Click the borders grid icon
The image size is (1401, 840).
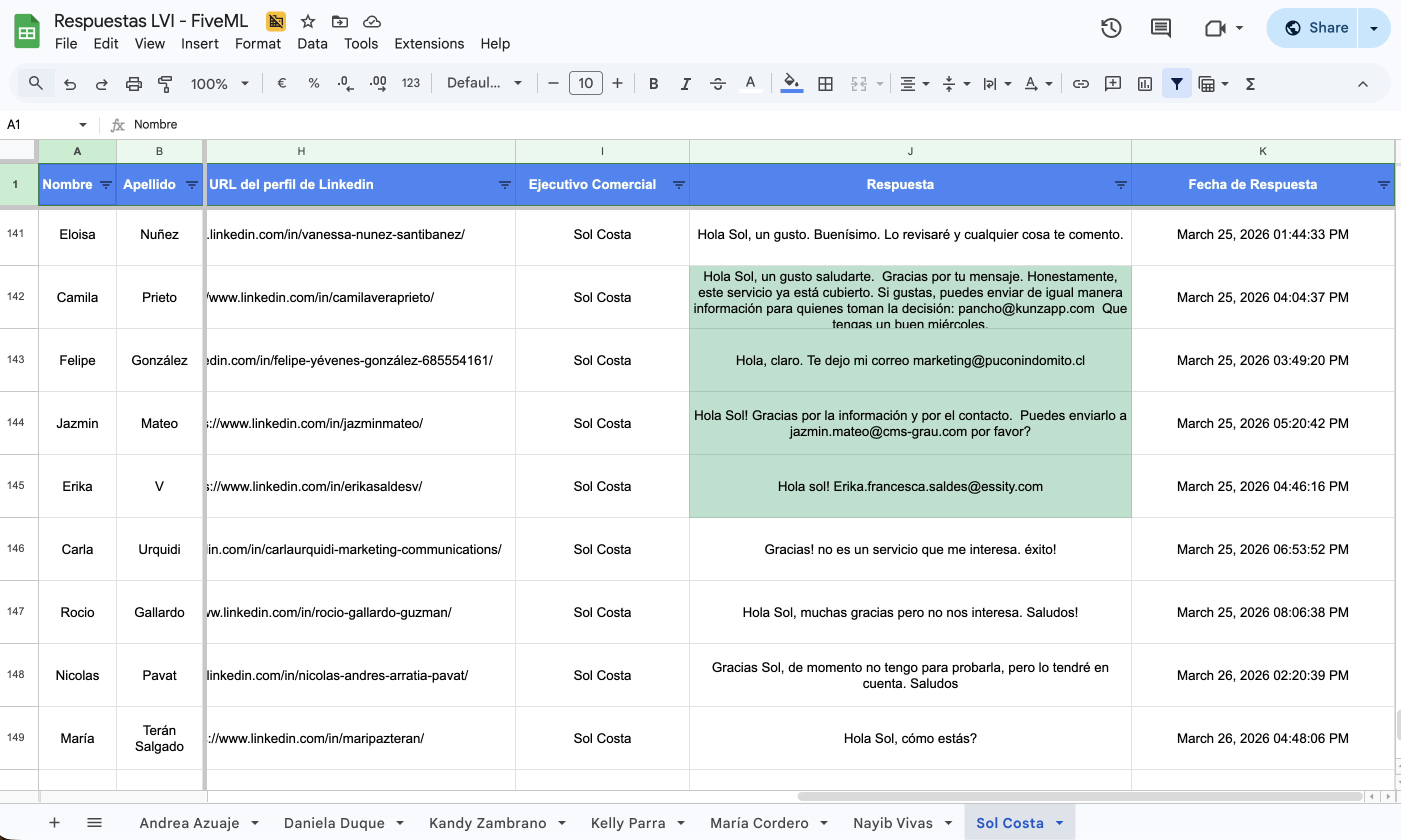pos(825,84)
